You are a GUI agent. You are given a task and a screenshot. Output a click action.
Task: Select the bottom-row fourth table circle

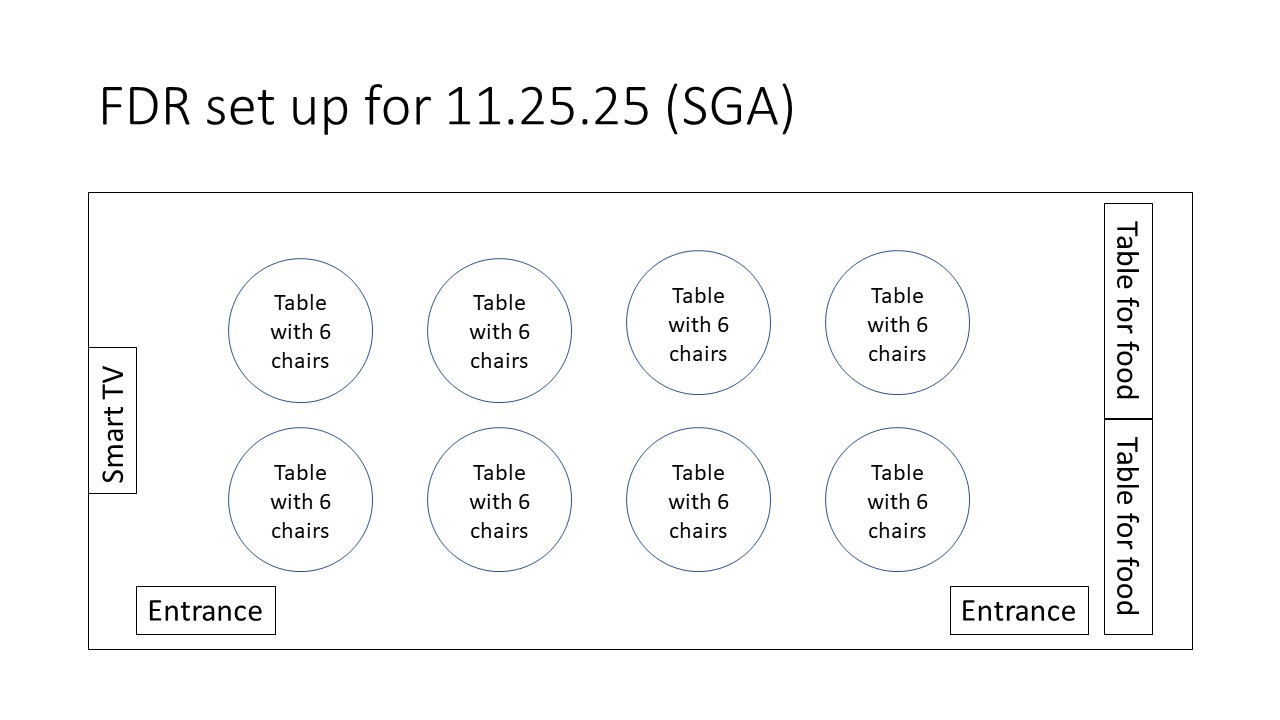(x=897, y=500)
